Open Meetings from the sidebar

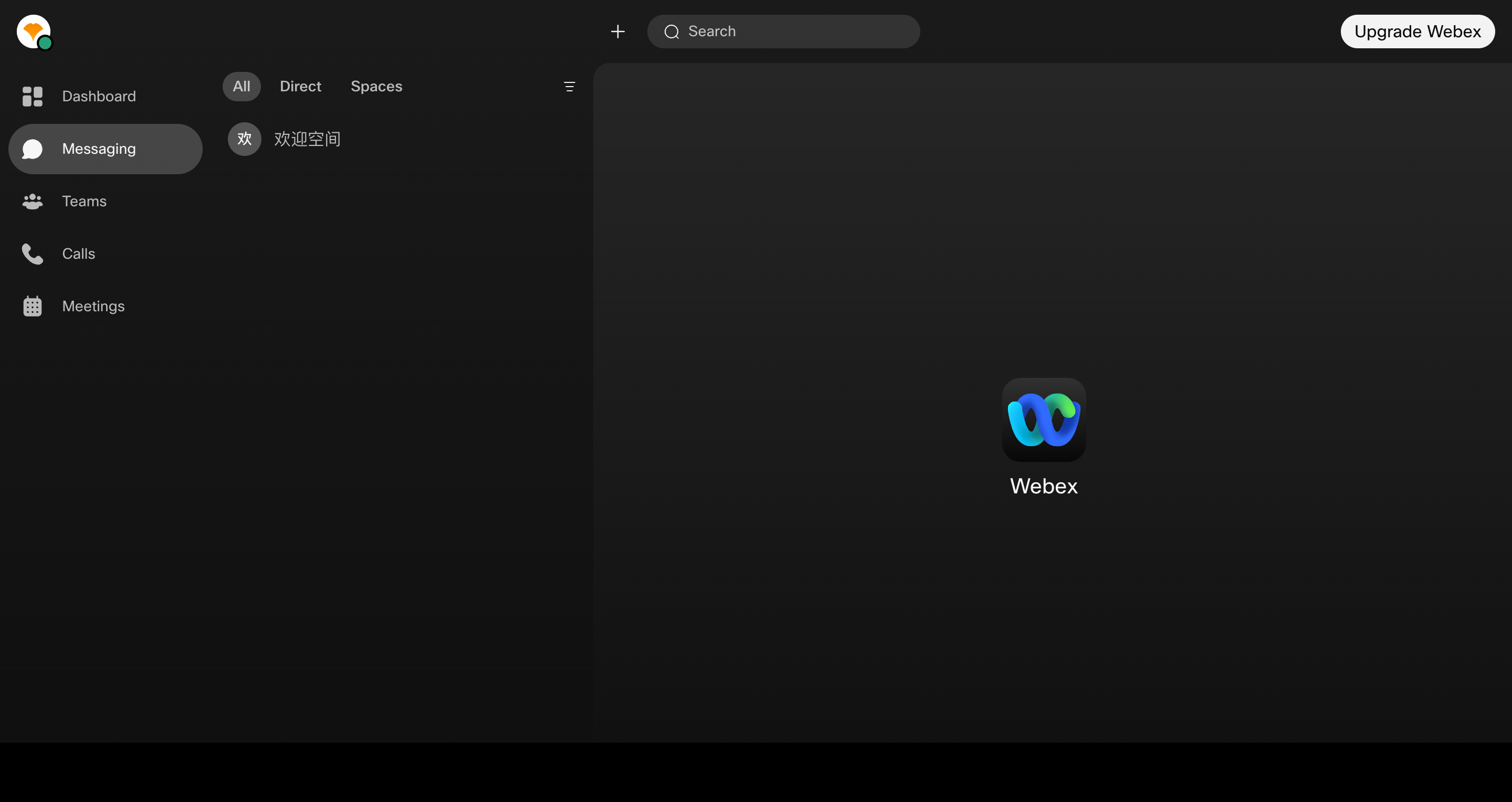pyautogui.click(x=106, y=306)
